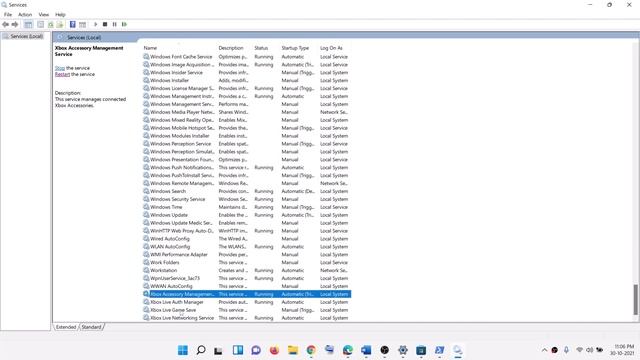Open the Windows Start menu on the taskbar
This screenshot has height=360, width=640.
click(183, 350)
